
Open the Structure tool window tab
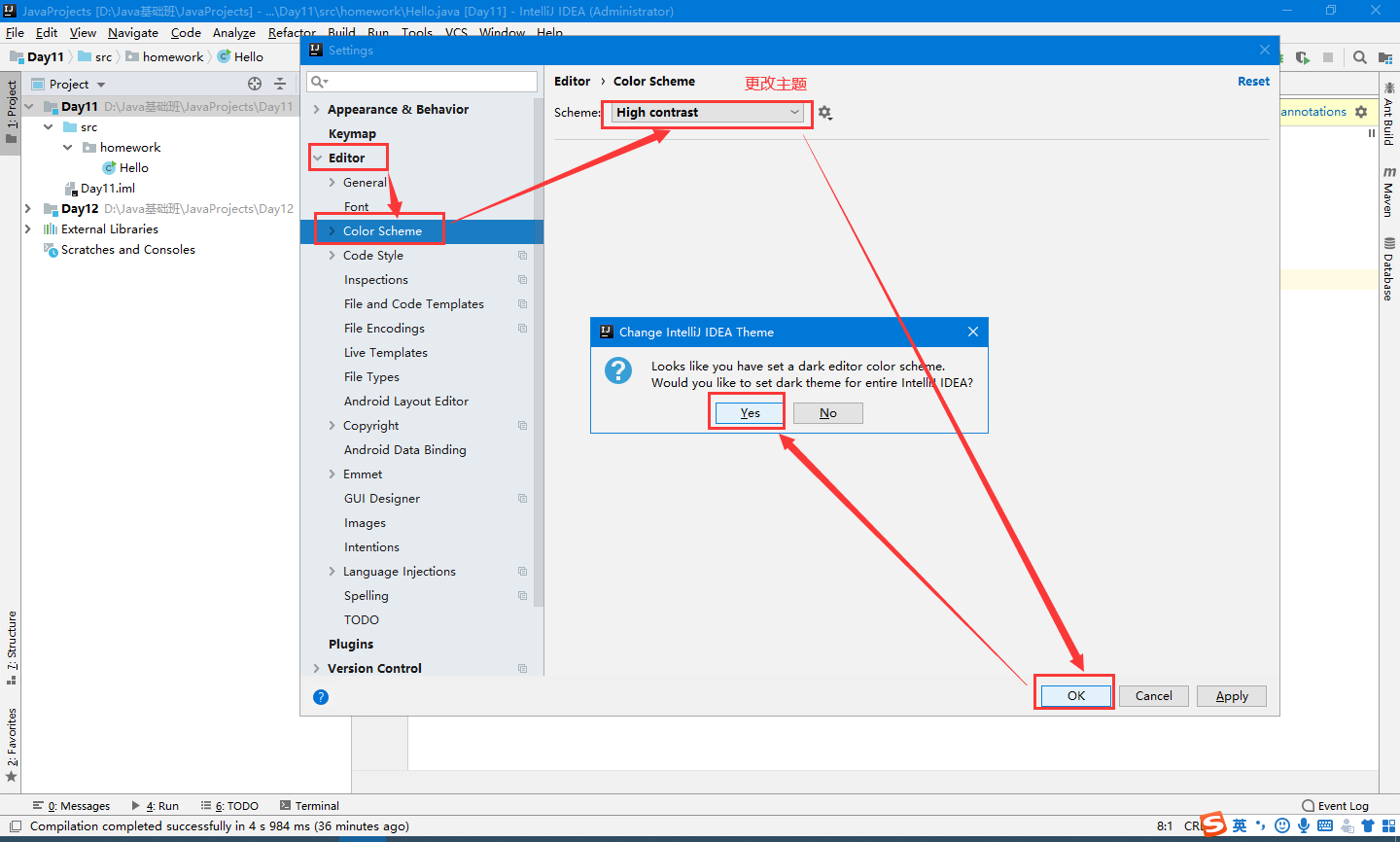pyautogui.click(x=12, y=648)
